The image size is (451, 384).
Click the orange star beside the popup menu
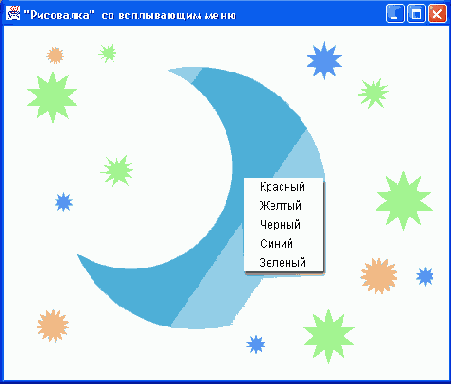pyautogui.click(x=379, y=276)
